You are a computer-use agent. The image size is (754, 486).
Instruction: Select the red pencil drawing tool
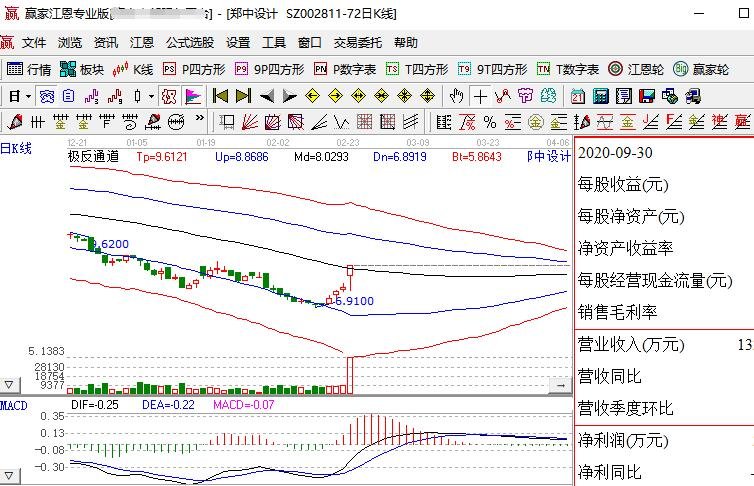click(14, 122)
